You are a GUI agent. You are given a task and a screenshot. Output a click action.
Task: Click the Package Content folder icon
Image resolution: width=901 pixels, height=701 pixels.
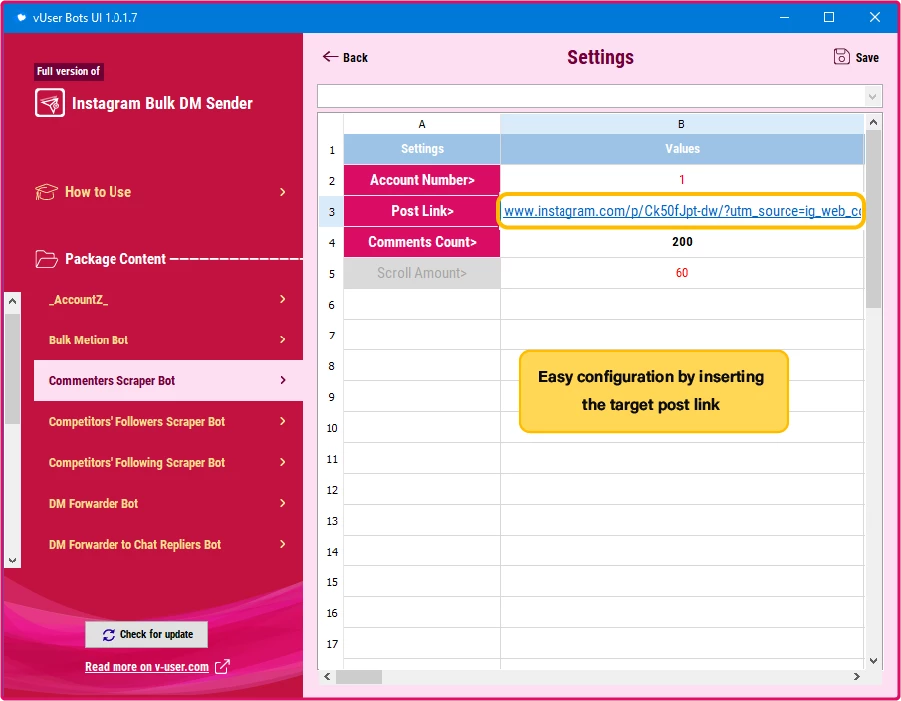tap(46, 259)
